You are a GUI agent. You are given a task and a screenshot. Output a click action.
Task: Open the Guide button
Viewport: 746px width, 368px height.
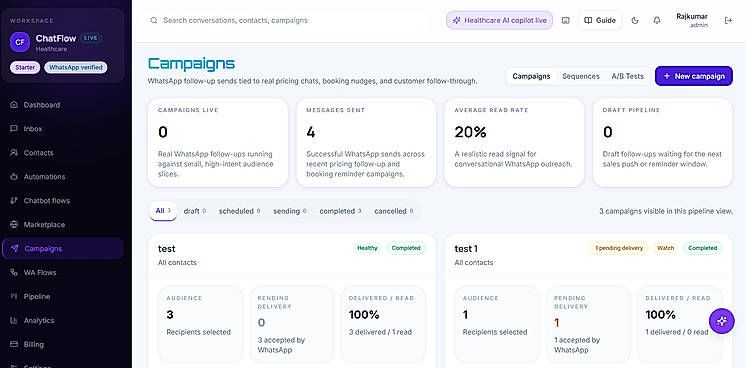point(600,20)
